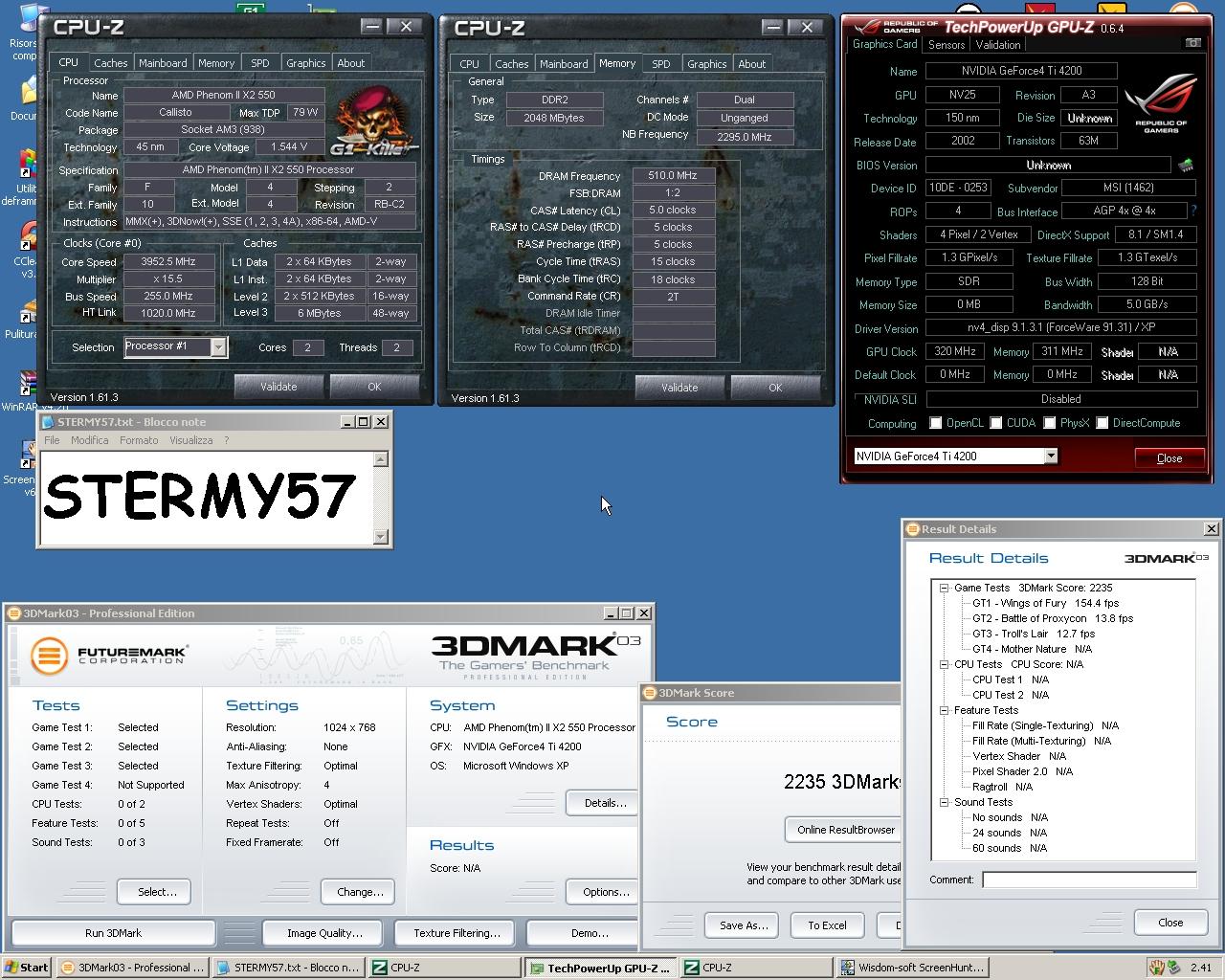Viewport: 1225px width, 980px height.
Task: Switch to 3DMark03 Professional taskbar item
Action: 132,968
